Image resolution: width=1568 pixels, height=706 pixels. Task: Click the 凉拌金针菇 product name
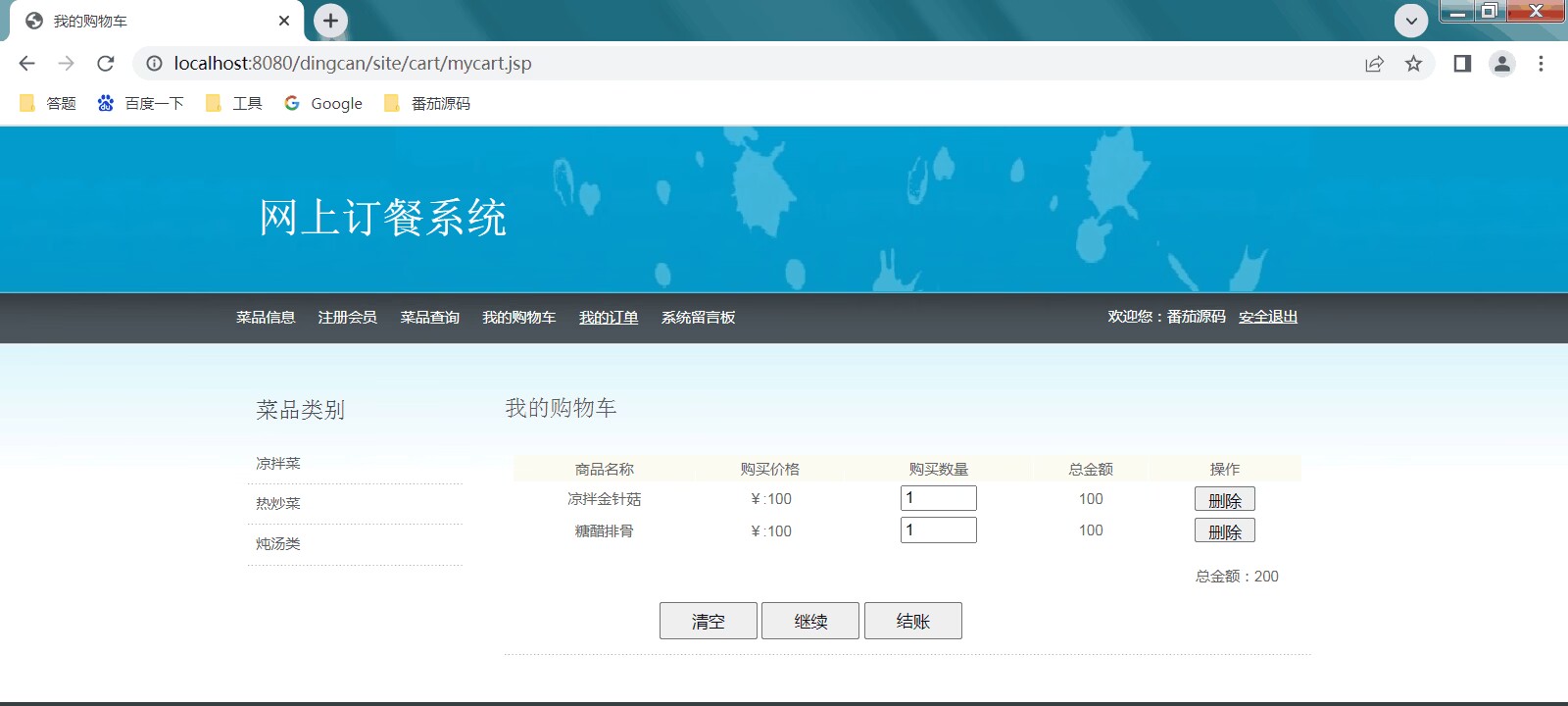coord(605,499)
